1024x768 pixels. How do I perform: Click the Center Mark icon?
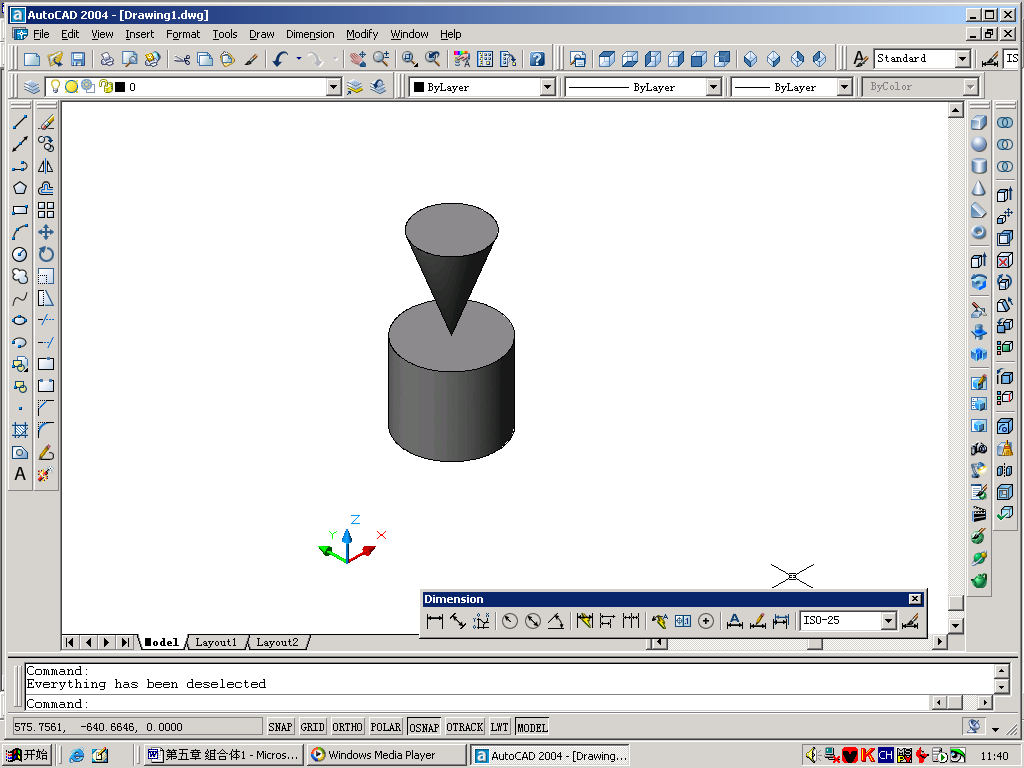coord(706,621)
